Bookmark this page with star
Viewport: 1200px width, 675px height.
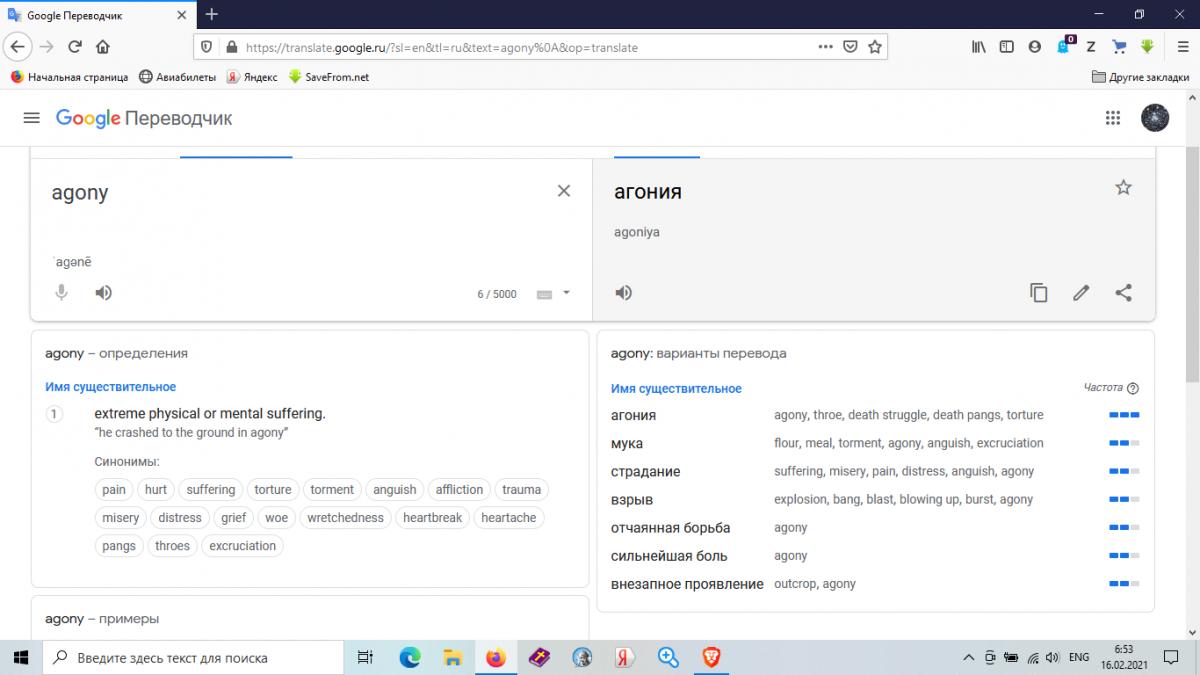tap(875, 46)
